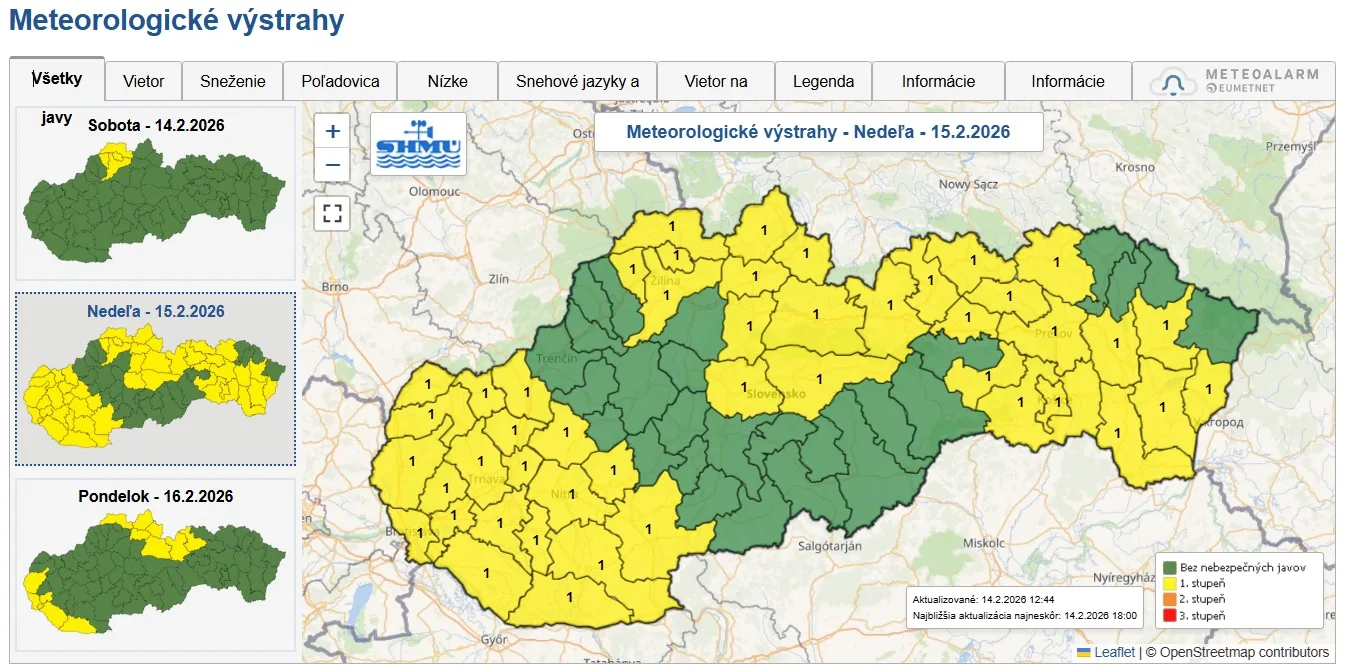Switch to the Všetky tab
The image size is (1345, 671).
pos(57,78)
